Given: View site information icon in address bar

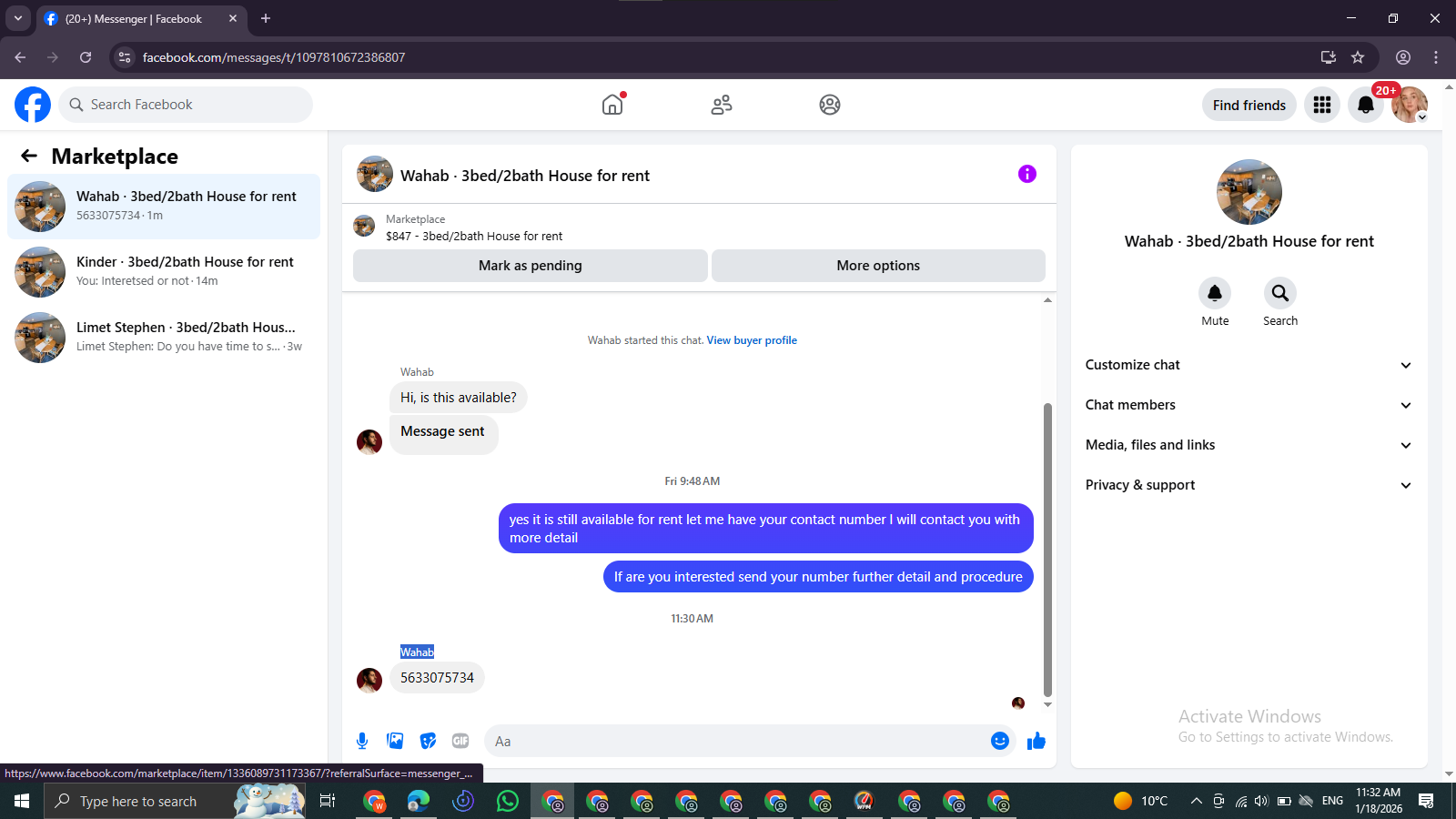Looking at the screenshot, I should click(125, 57).
